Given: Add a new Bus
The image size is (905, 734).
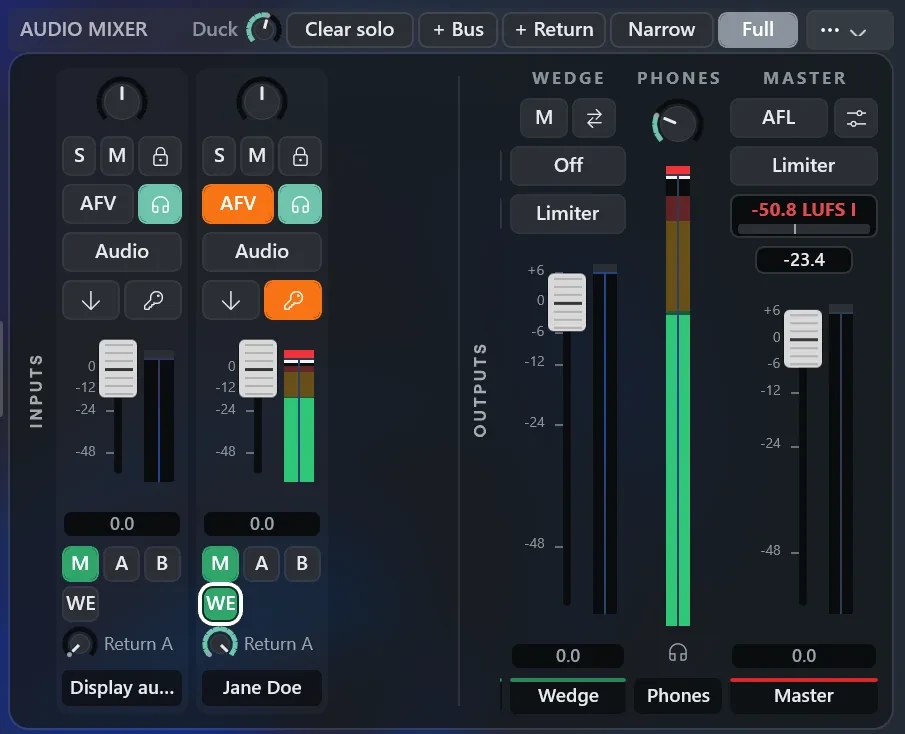Looking at the screenshot, I should pyautogui.click(x=458, y=29).
